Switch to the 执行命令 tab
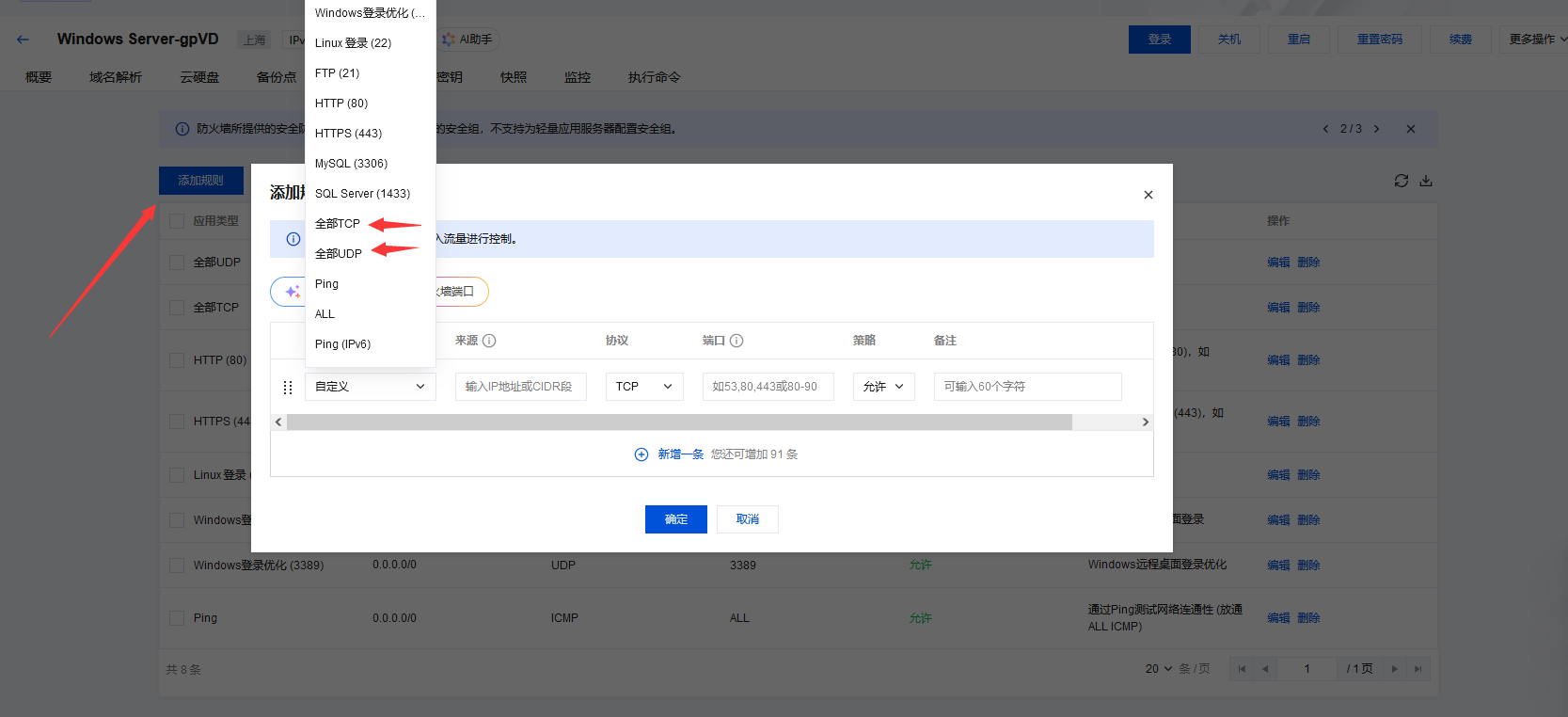This screenshot has height=717, width=1568. coord(655,77)
